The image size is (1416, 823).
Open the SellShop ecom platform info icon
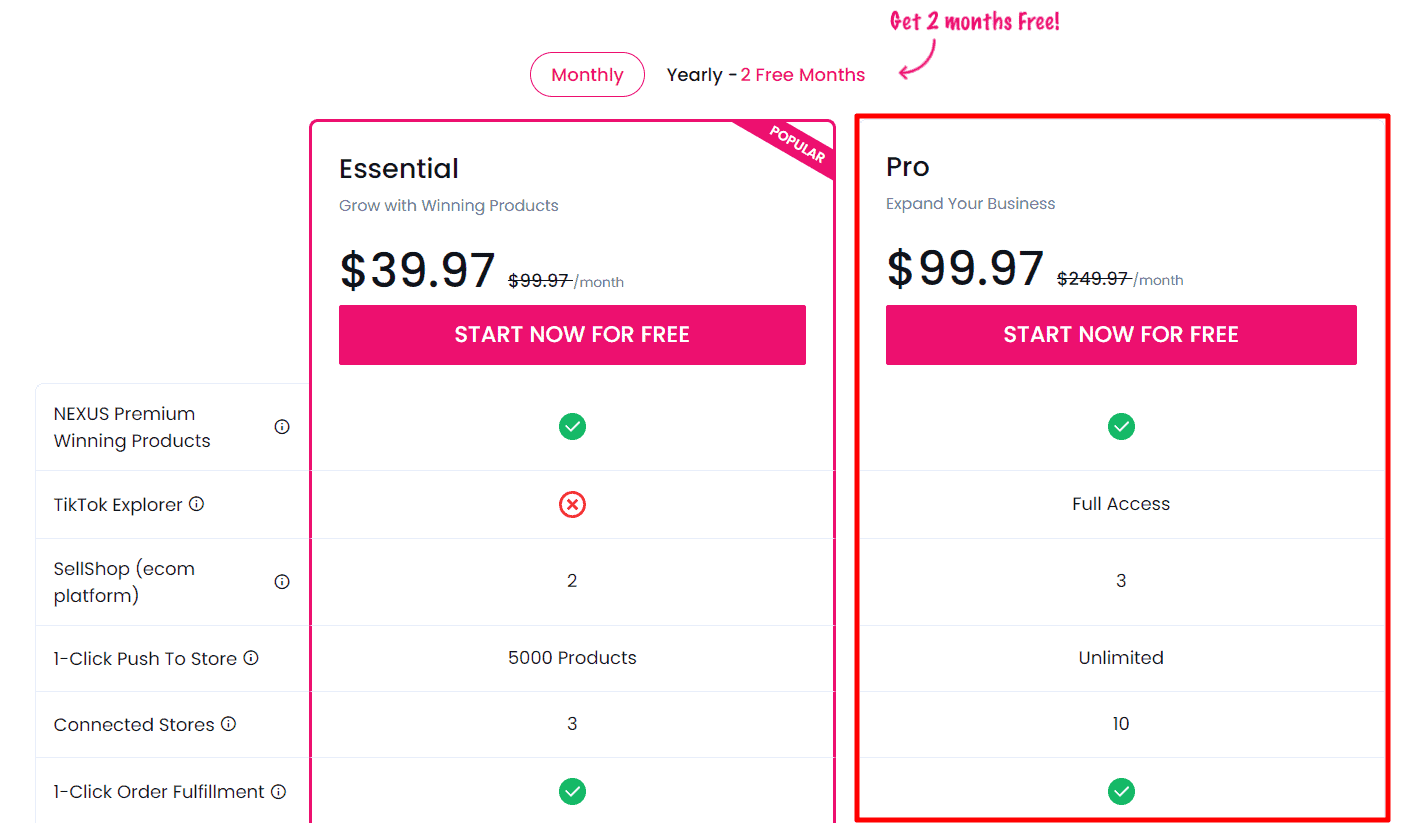[x=281, y=581]
